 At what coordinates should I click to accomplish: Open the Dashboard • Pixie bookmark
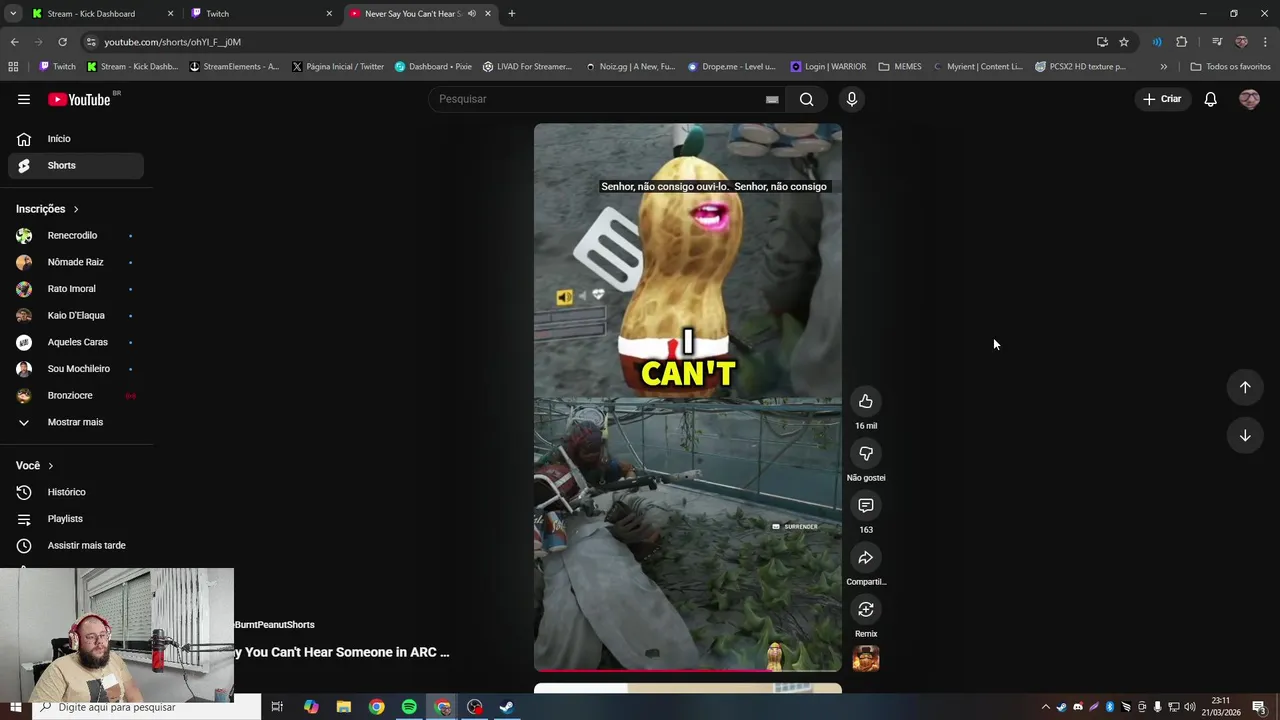coord(432,67)
